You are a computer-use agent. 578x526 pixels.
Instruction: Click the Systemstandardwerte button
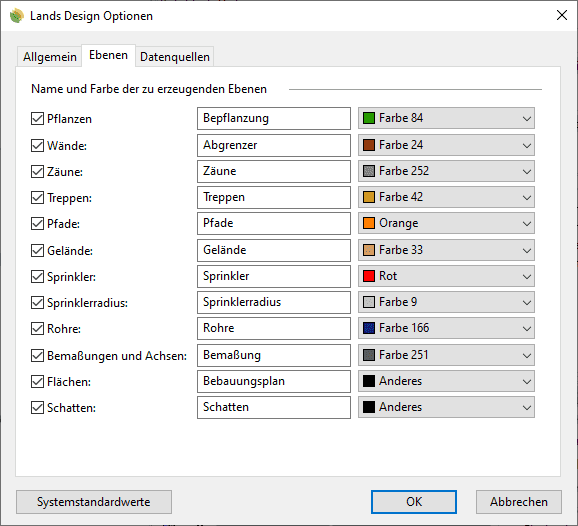pyautogui.click(x=94, y=502)
